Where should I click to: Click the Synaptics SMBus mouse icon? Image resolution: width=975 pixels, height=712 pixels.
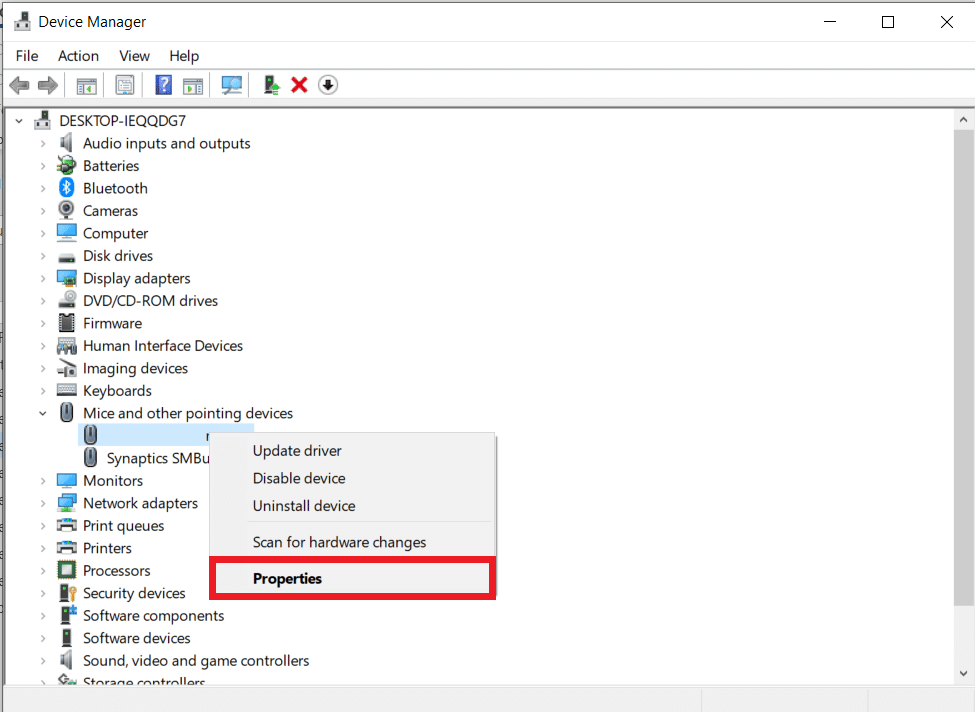click(90, 458)
